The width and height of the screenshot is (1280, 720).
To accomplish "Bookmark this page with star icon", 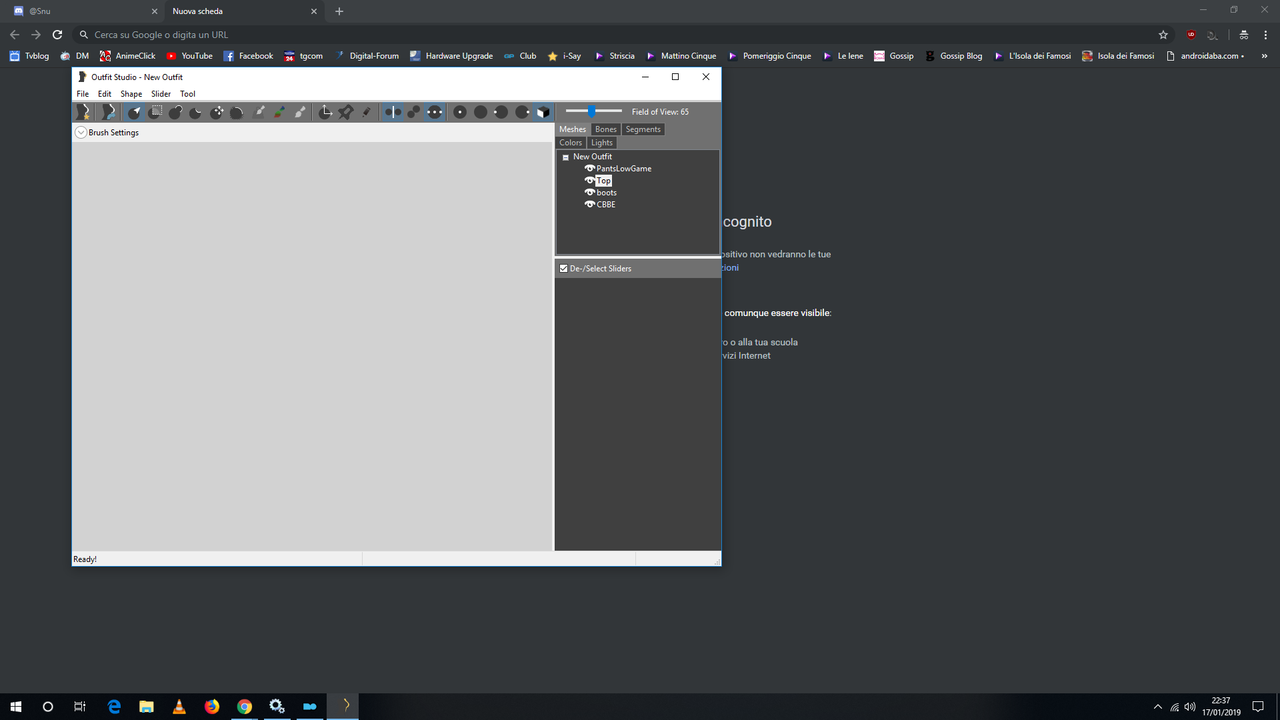I will (x=1163, y=34).
